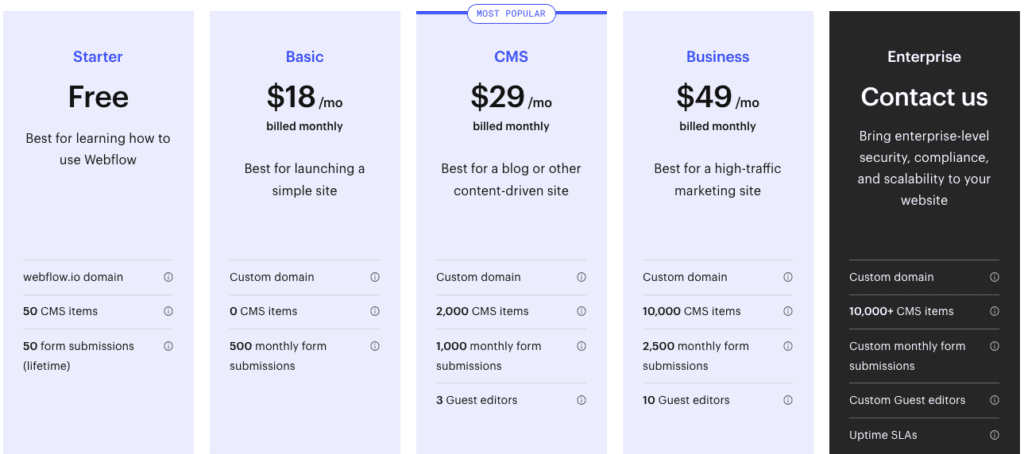Click info icon beside 3 Guest editors
1024x454 pixels.
point(581,400)
